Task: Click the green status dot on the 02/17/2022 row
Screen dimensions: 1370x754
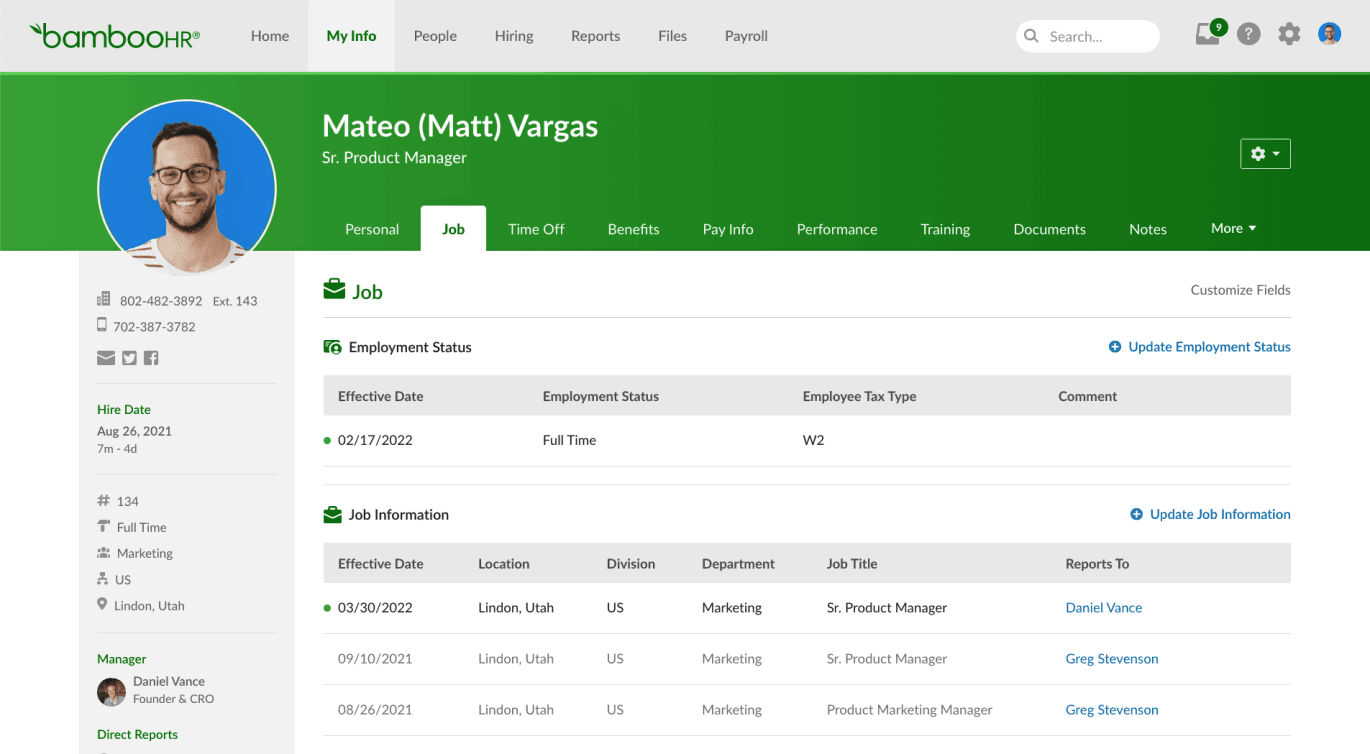Action: pos(330,440)
